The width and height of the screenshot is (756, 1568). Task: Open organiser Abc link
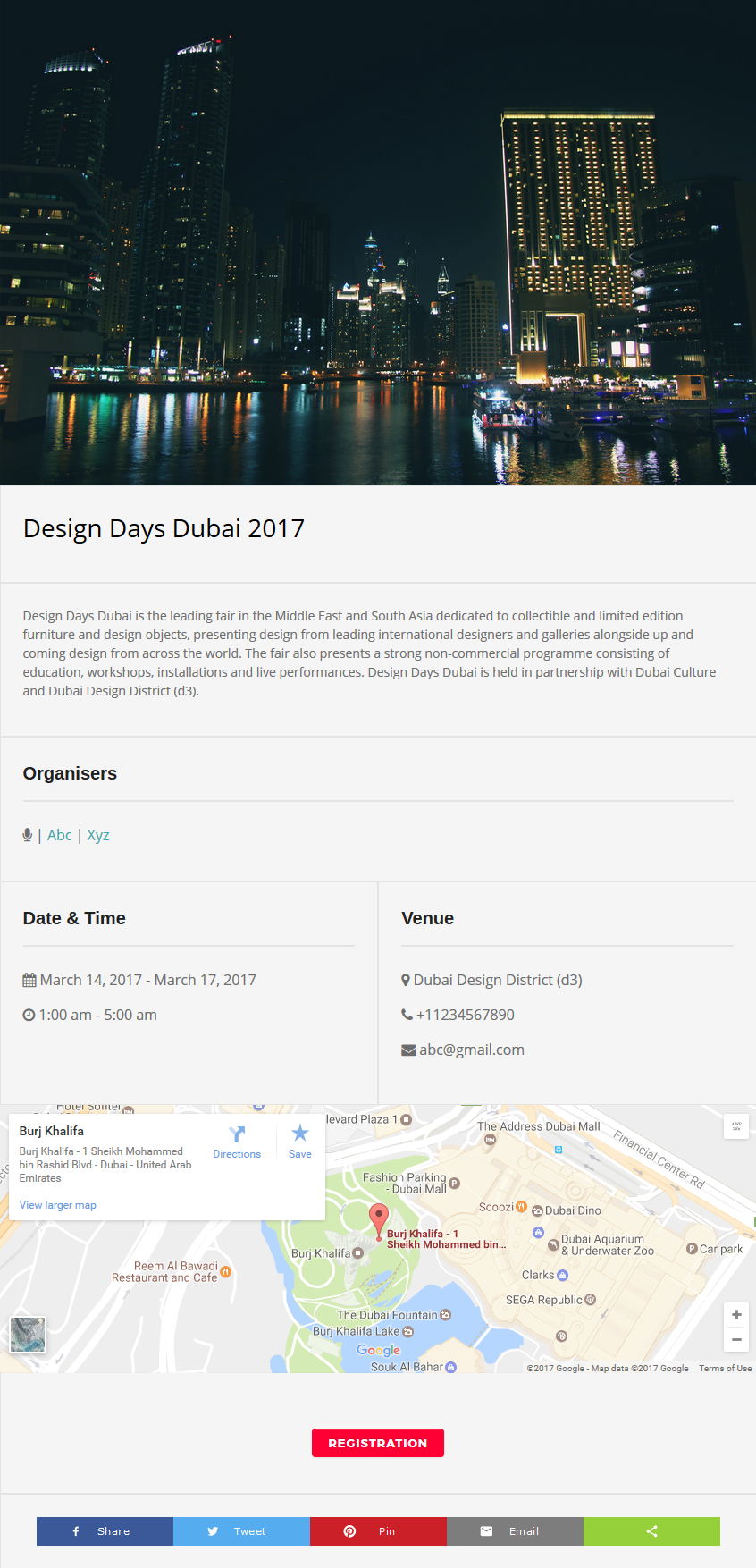click(x=60, y=835)
